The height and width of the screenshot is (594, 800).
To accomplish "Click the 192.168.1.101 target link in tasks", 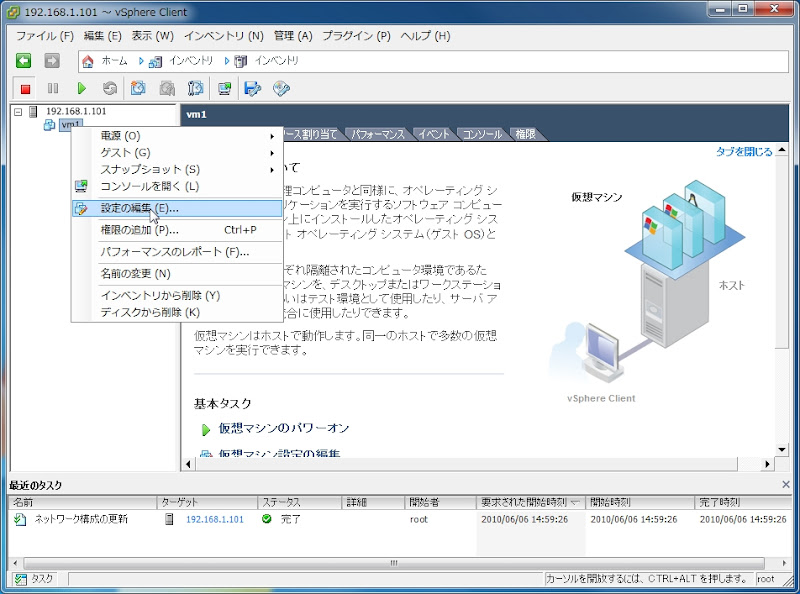I will tap(214, 519).
